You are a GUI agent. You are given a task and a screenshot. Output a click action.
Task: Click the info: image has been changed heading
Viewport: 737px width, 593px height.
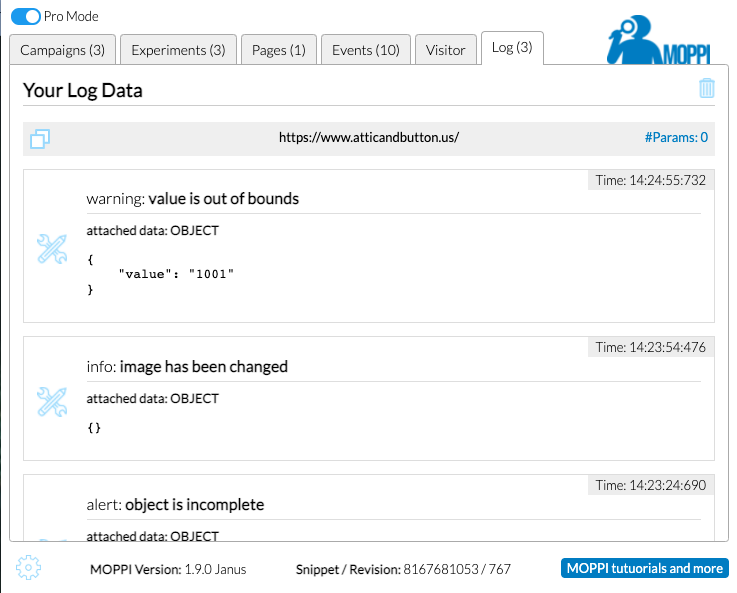[x=187, y=367]
